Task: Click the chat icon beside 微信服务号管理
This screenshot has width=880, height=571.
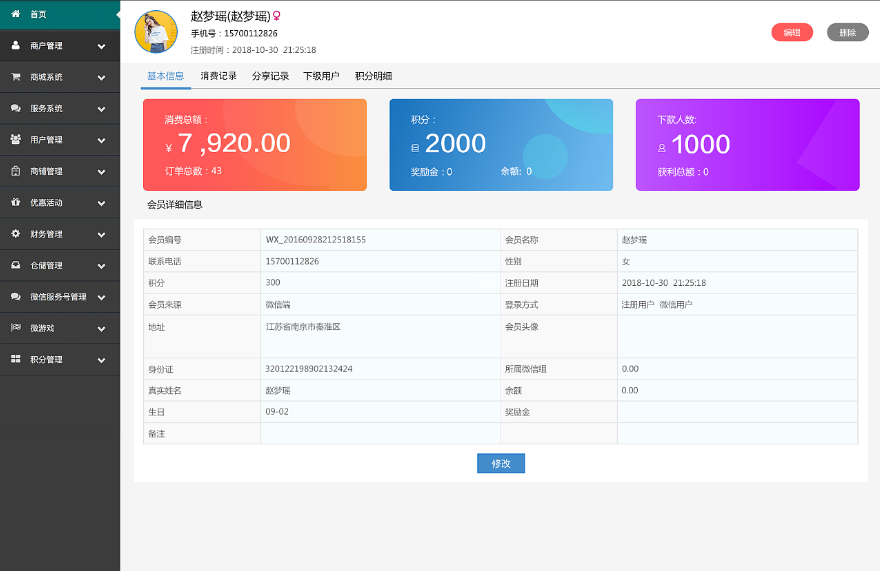Action: (16, 296)
